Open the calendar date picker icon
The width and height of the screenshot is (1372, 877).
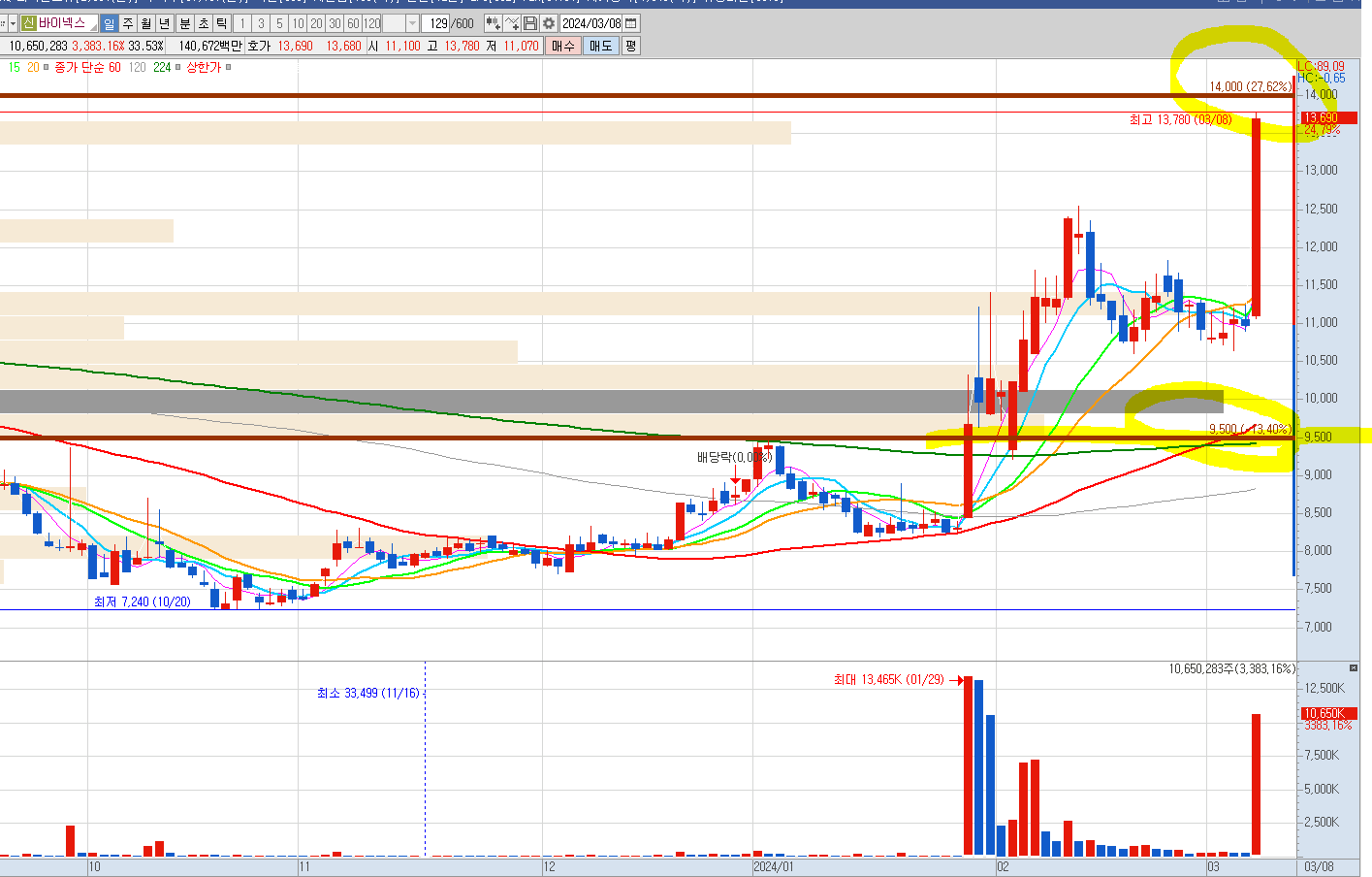pos(631,23)
